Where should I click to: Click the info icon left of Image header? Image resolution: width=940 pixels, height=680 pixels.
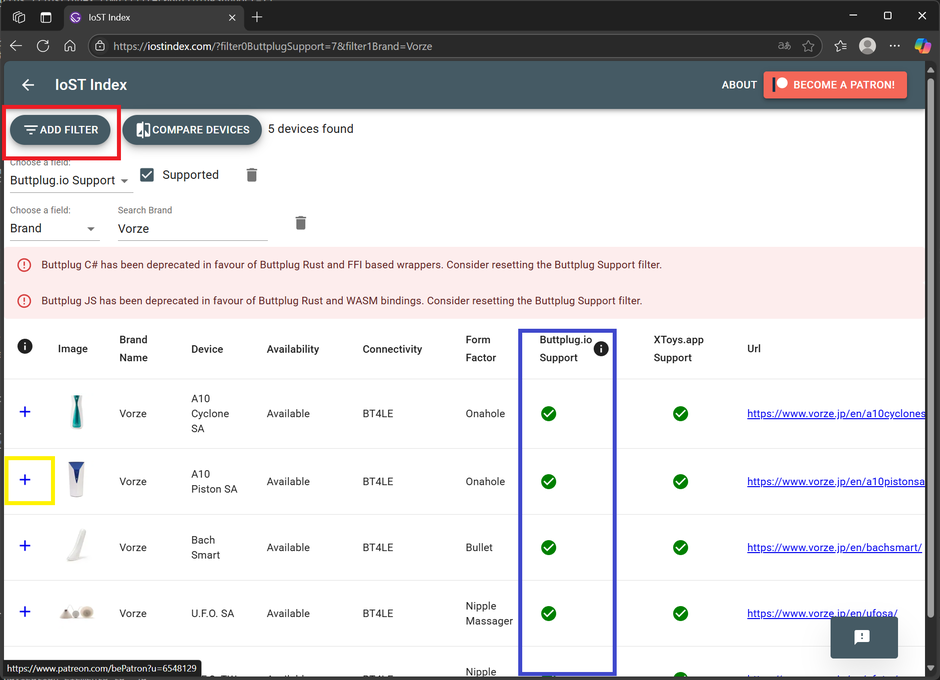(x=25, y=346)
